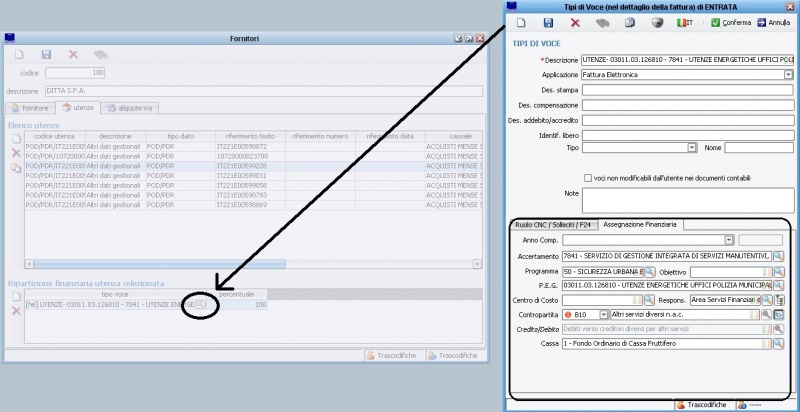
Task: Click the chart icon beside Contropartita
Action: [x=779, y=315]
